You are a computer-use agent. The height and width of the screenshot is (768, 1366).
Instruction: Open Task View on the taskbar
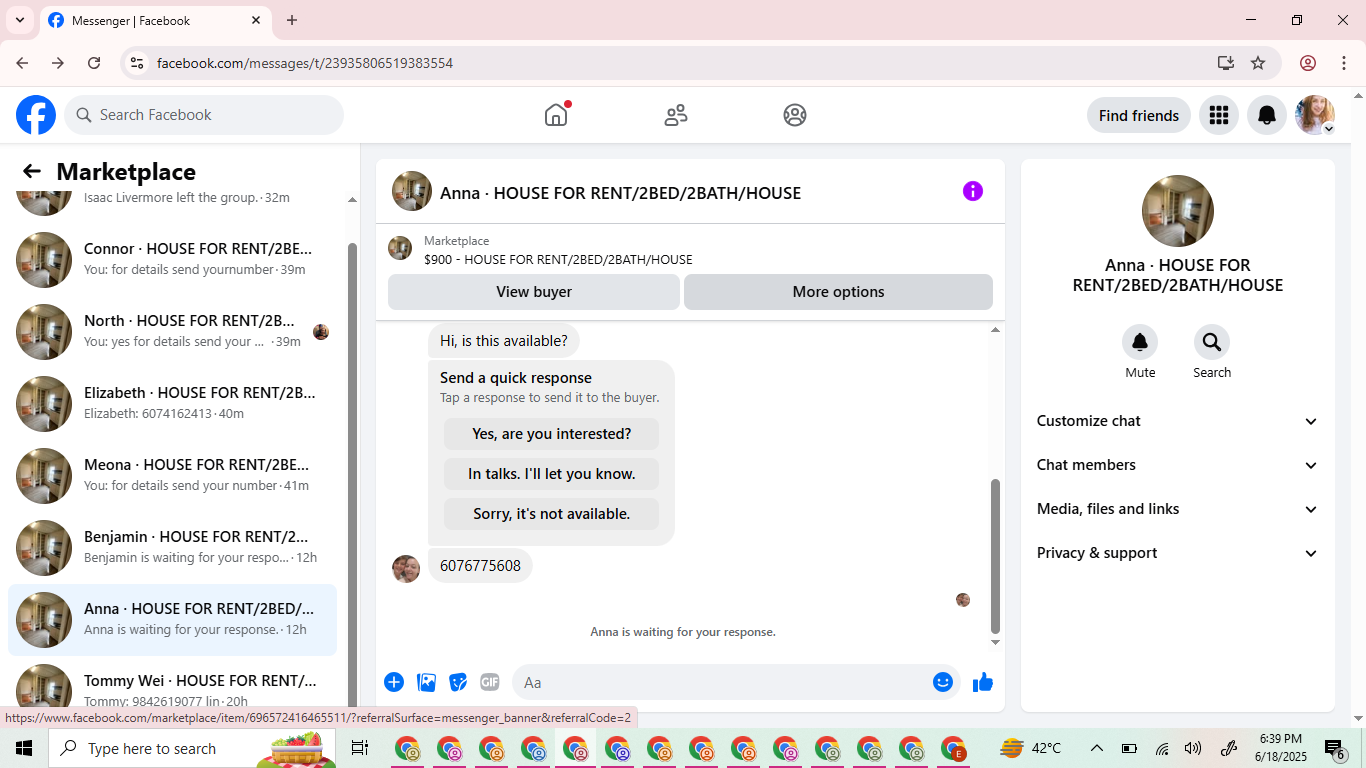coord(360,748)
